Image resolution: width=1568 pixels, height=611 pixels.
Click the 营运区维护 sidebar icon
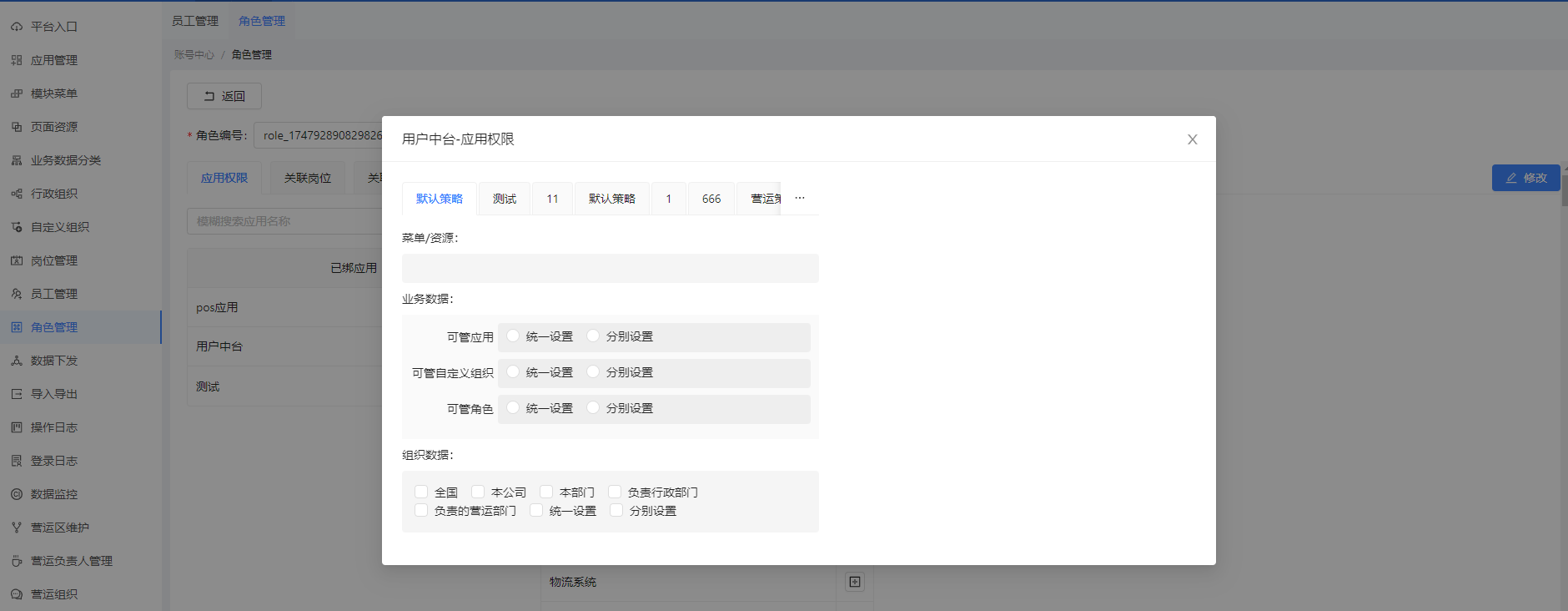point(17,528)
